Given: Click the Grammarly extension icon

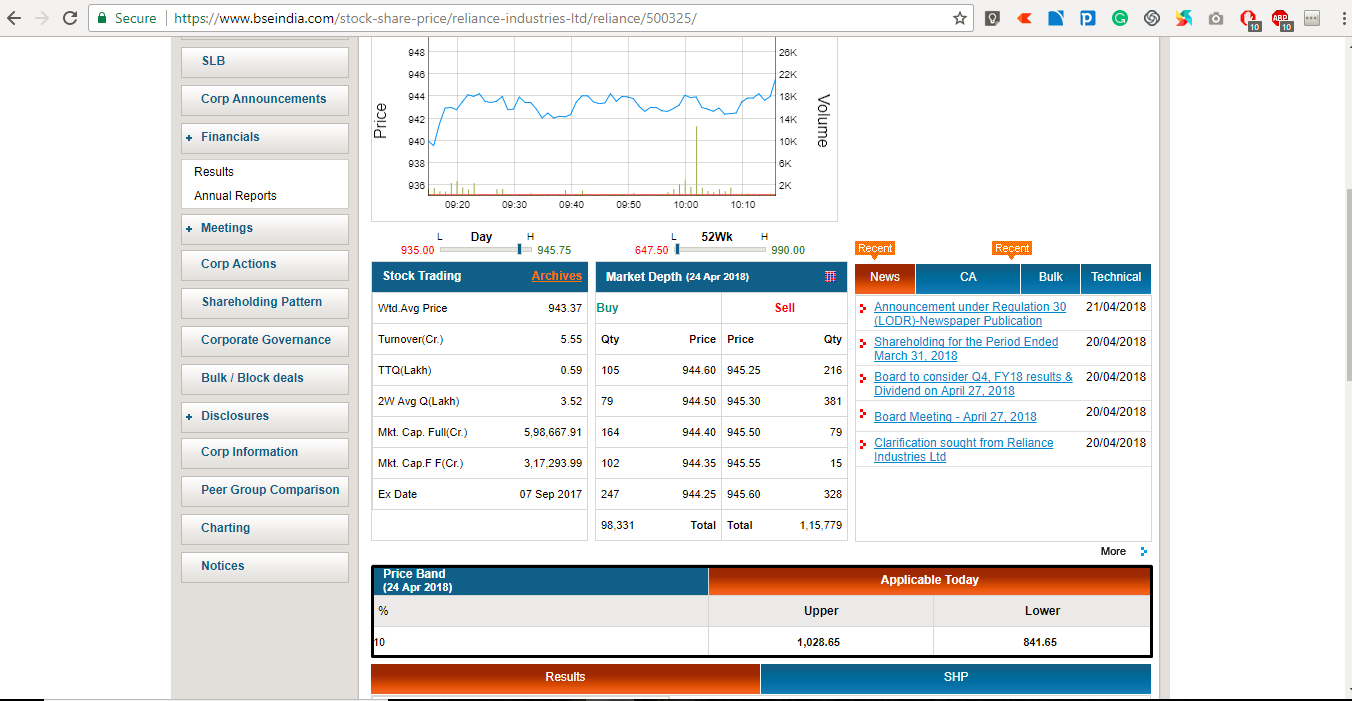Looking at the screenshot, I should [1120, 18].
